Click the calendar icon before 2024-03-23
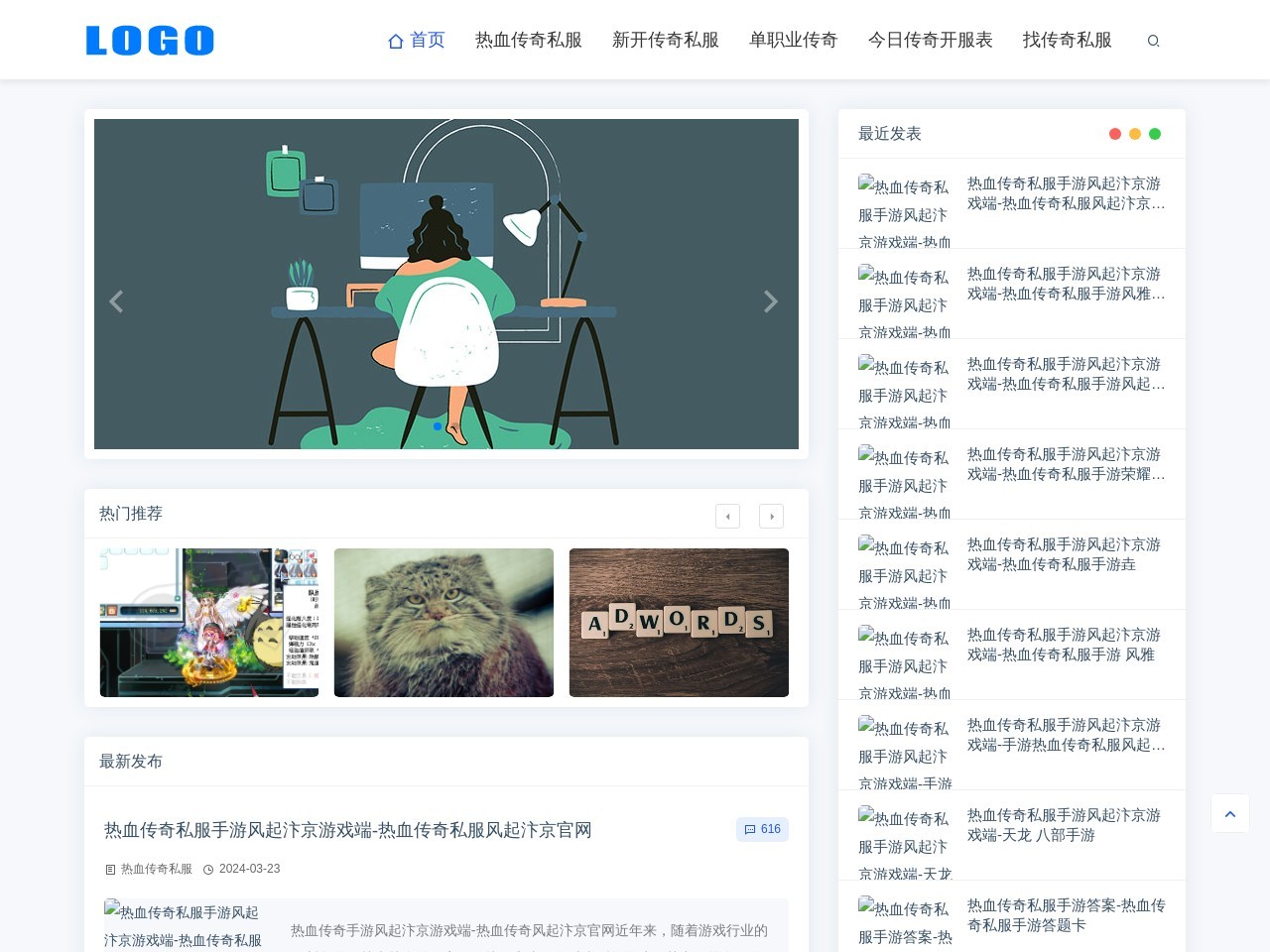The image size is (1270, 952). point(208,869)
